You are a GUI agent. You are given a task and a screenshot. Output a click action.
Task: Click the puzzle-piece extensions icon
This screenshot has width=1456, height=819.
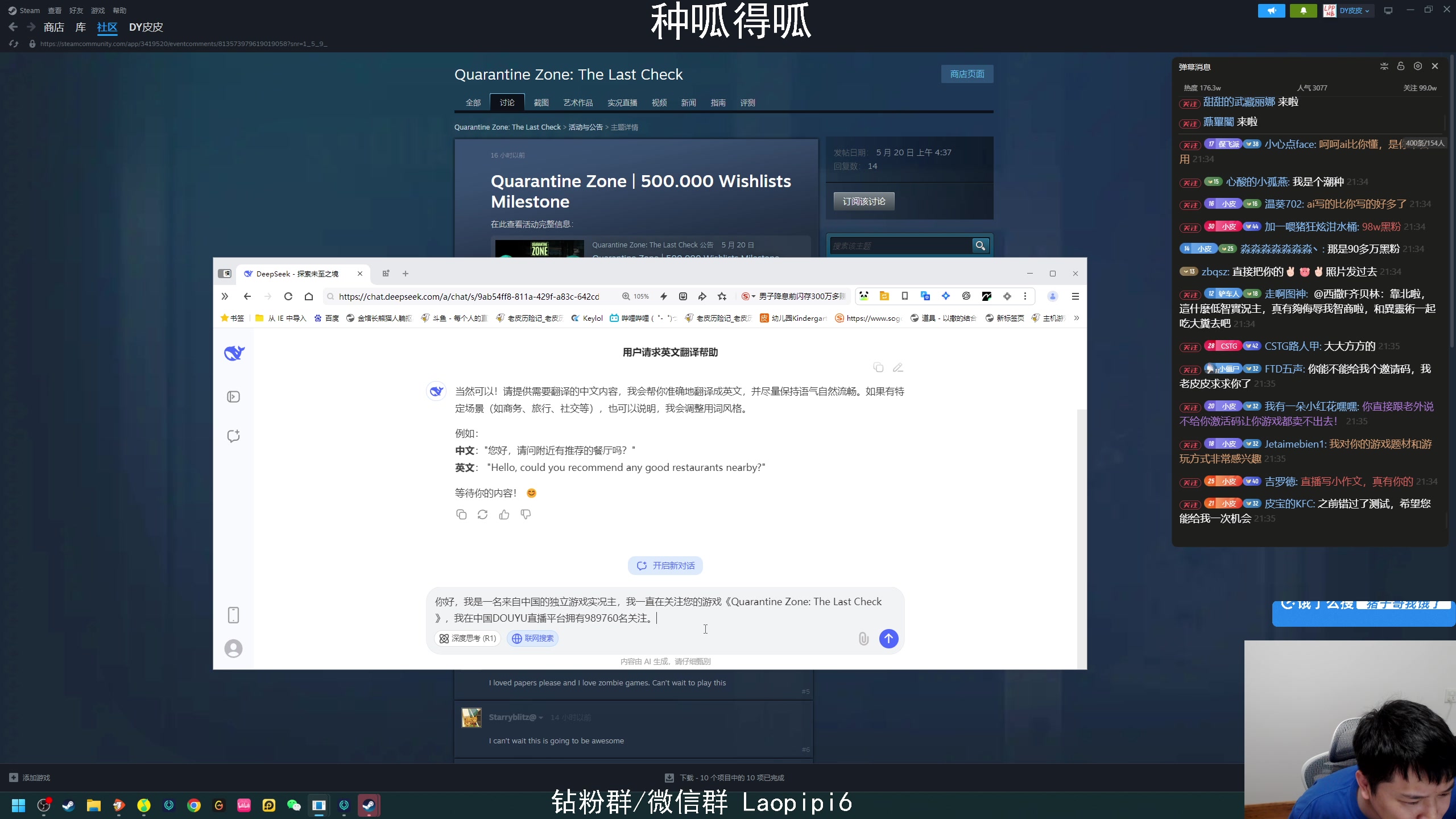pos(1007,296)
